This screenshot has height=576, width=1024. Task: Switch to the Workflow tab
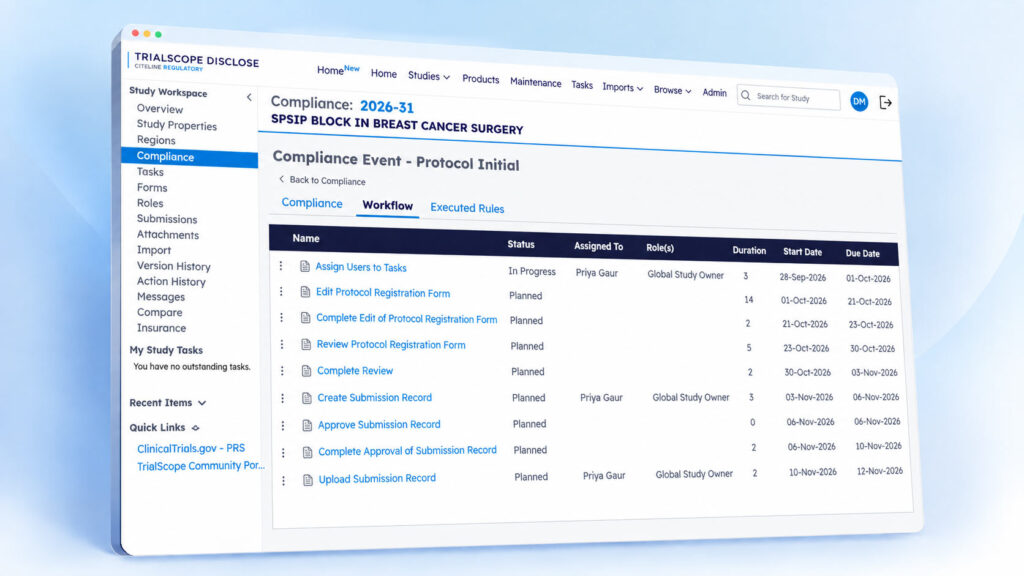pos(387,205)
